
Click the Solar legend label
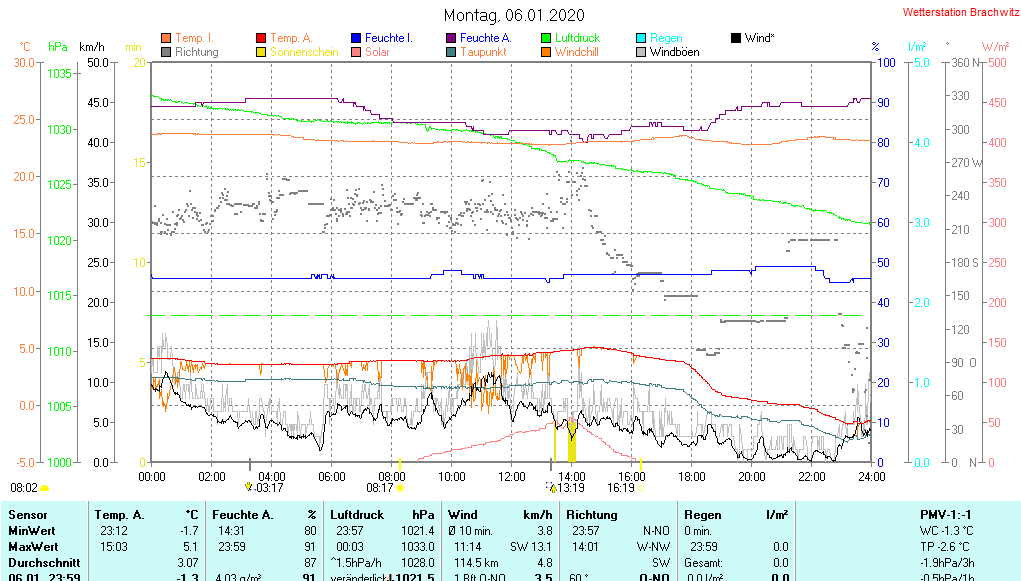point(377,52)
